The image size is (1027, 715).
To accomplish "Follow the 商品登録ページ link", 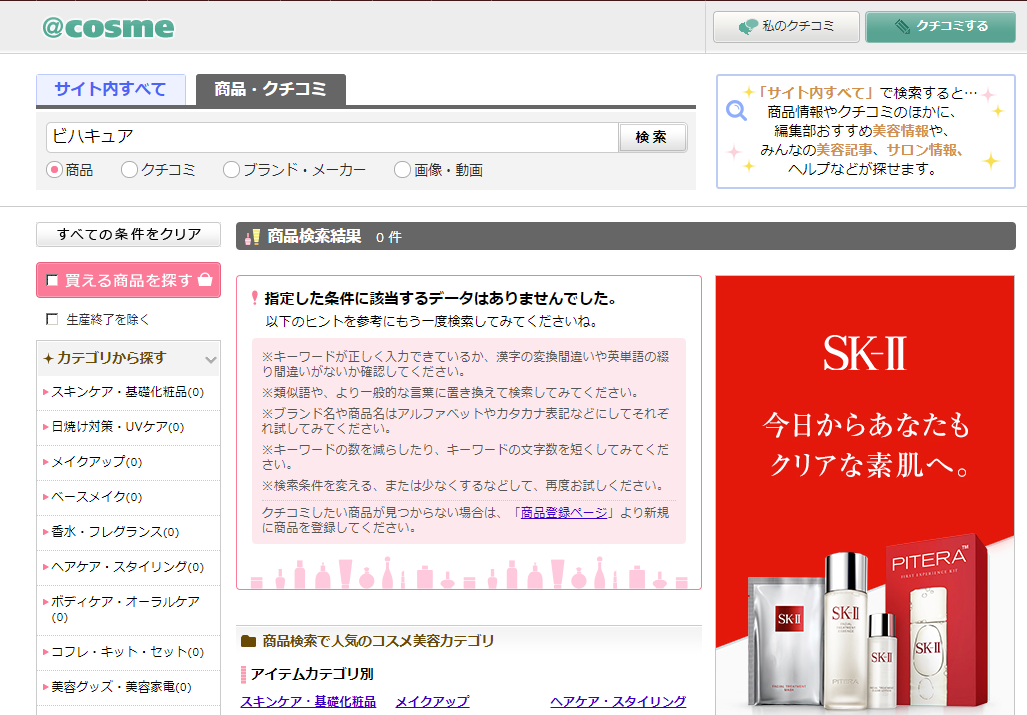I will 564,513.
